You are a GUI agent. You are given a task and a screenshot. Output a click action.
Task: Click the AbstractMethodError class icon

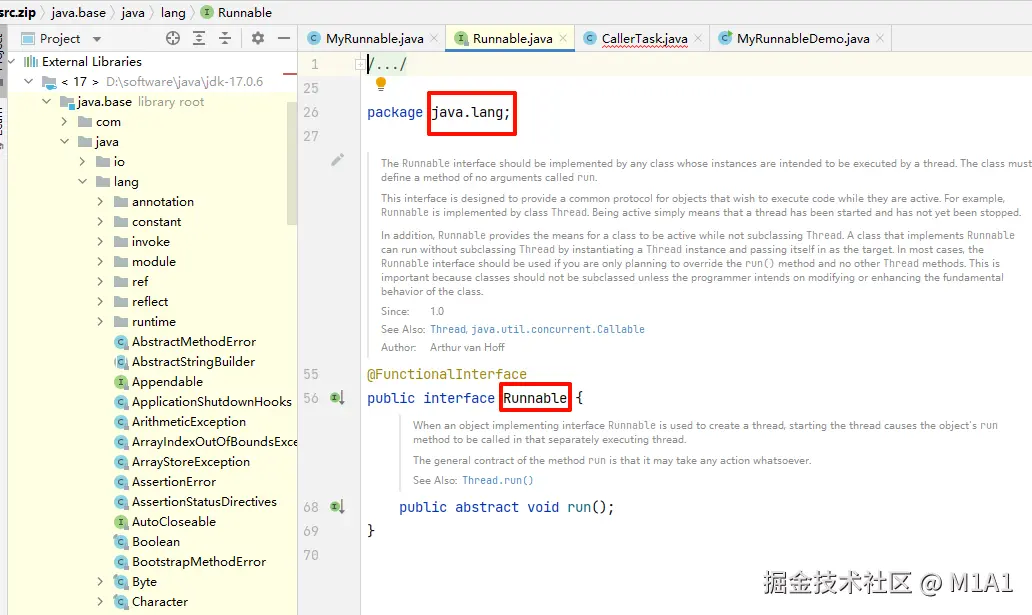point(120,342)
